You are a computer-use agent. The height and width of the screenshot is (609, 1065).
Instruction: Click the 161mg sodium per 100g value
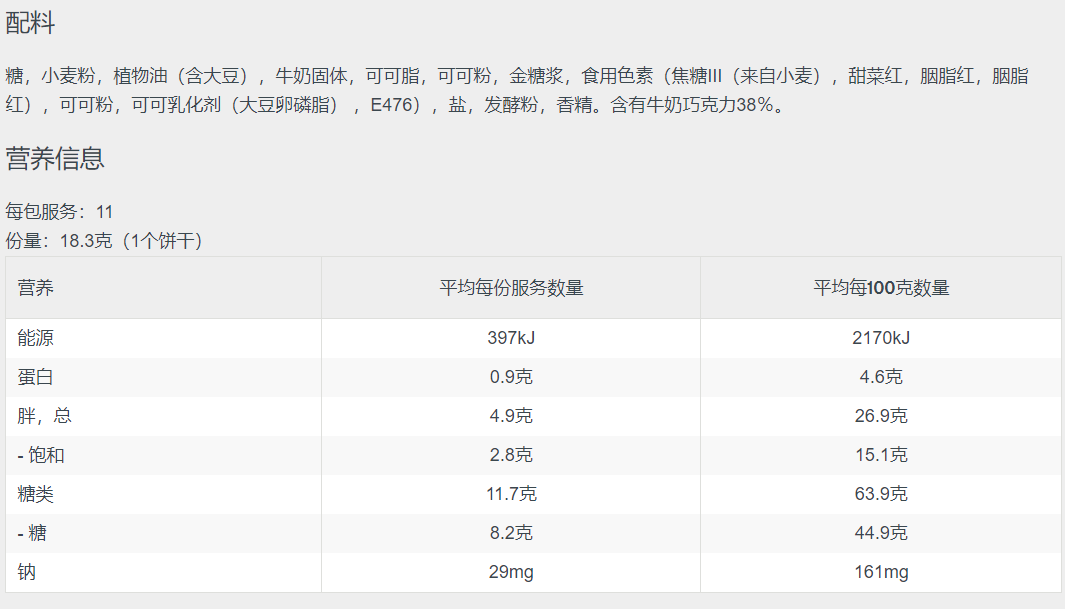tap(881, 572)
